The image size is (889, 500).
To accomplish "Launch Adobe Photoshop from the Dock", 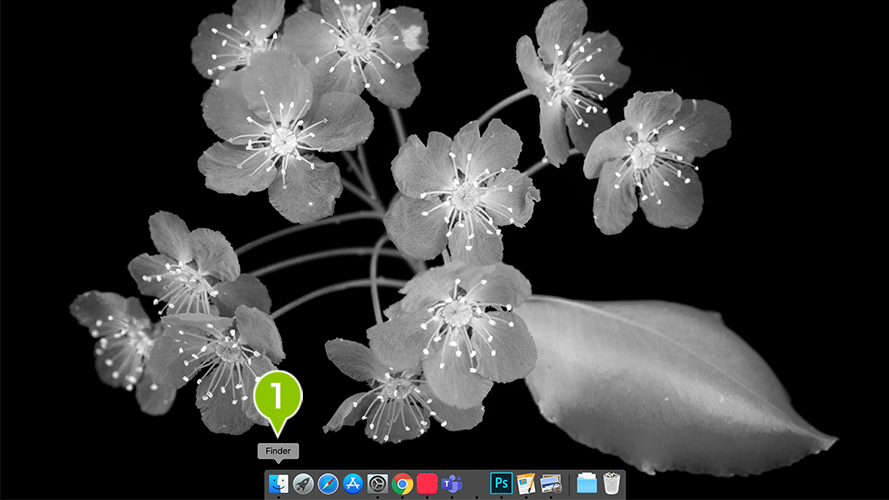I will point(501,484).
